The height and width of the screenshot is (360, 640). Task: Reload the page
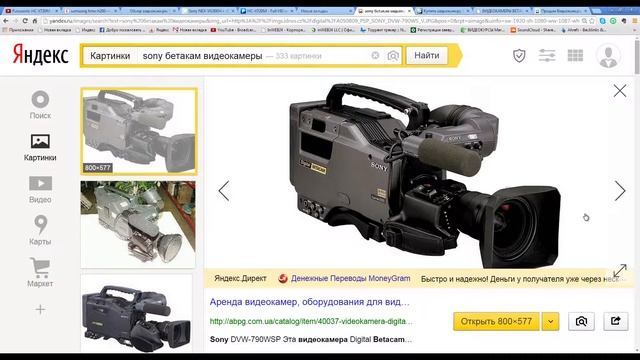click(25, 21)
